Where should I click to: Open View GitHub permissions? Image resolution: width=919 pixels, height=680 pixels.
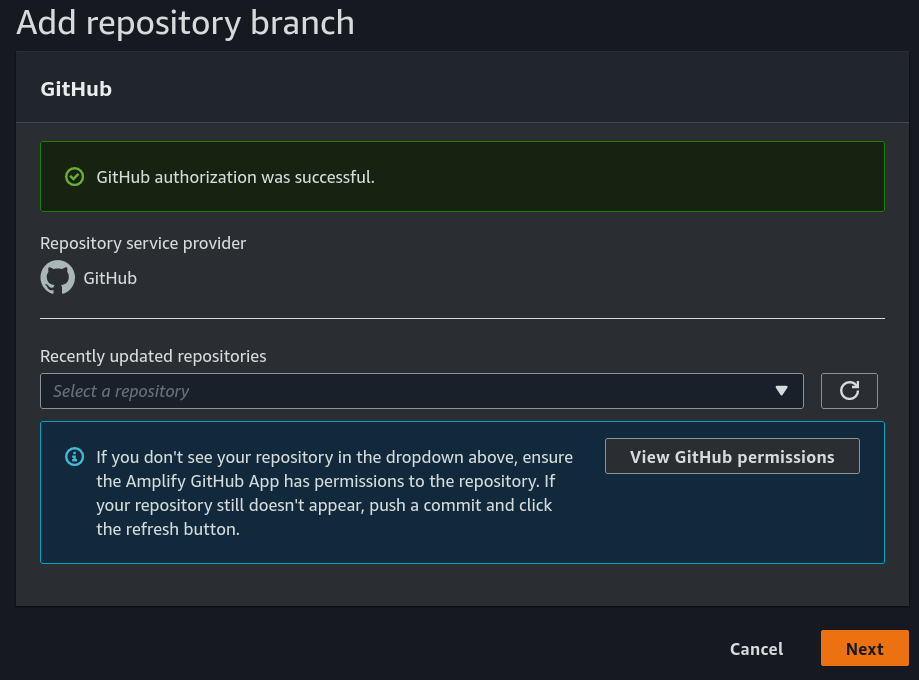point(731,456)
